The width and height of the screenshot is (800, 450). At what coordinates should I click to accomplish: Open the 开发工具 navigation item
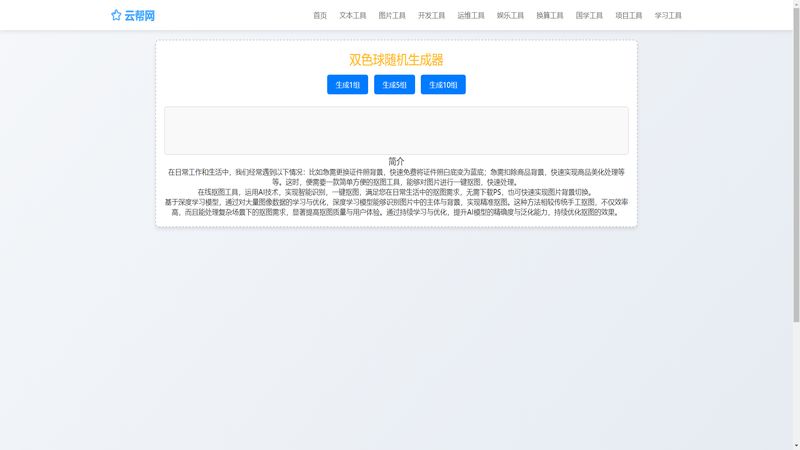point(431,16)
